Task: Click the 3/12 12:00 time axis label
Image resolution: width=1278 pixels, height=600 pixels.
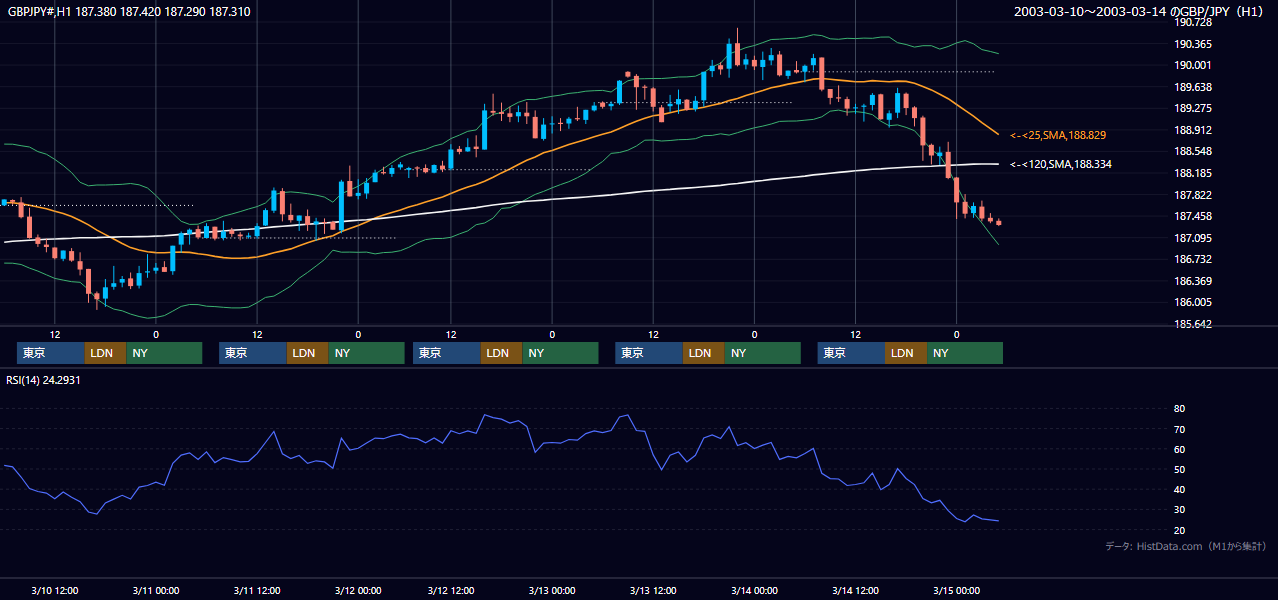Action: coord(450,590)
